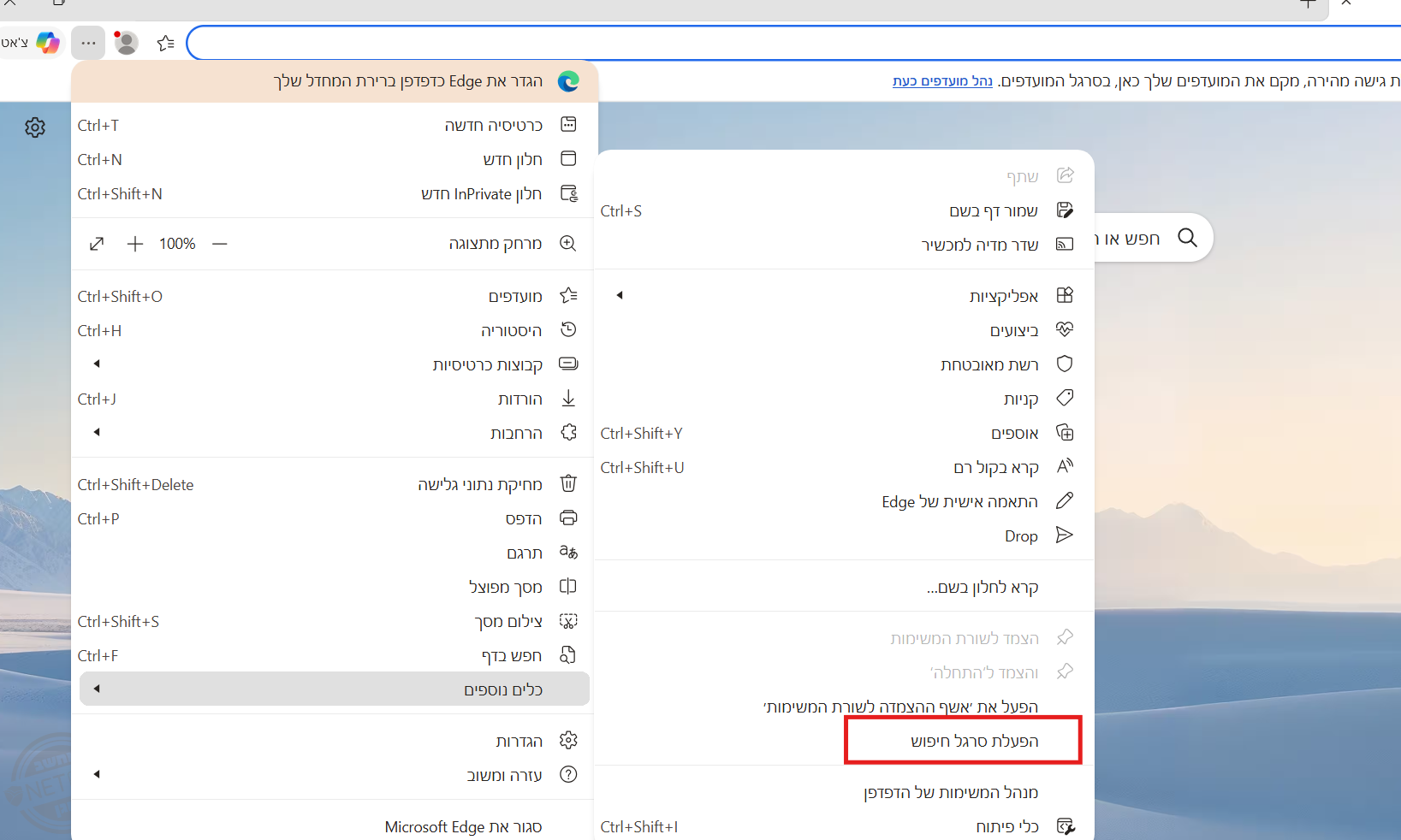Decrease zoom with the minus button
Viewport: 1401px width, 840px height.
[220, 244]
